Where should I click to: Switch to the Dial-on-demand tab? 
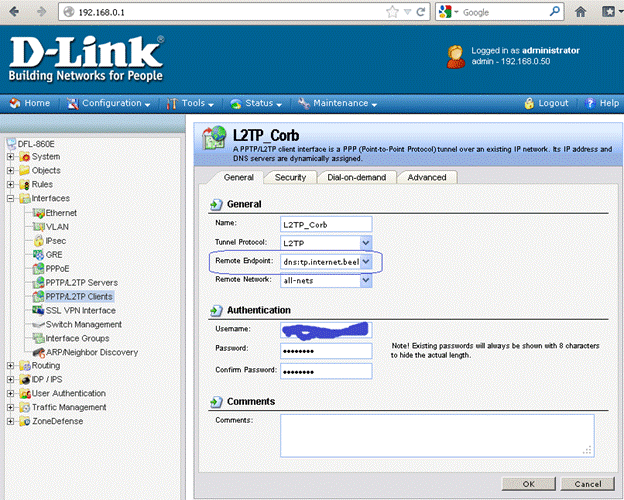pyautogui.click(x=357, y=178)
